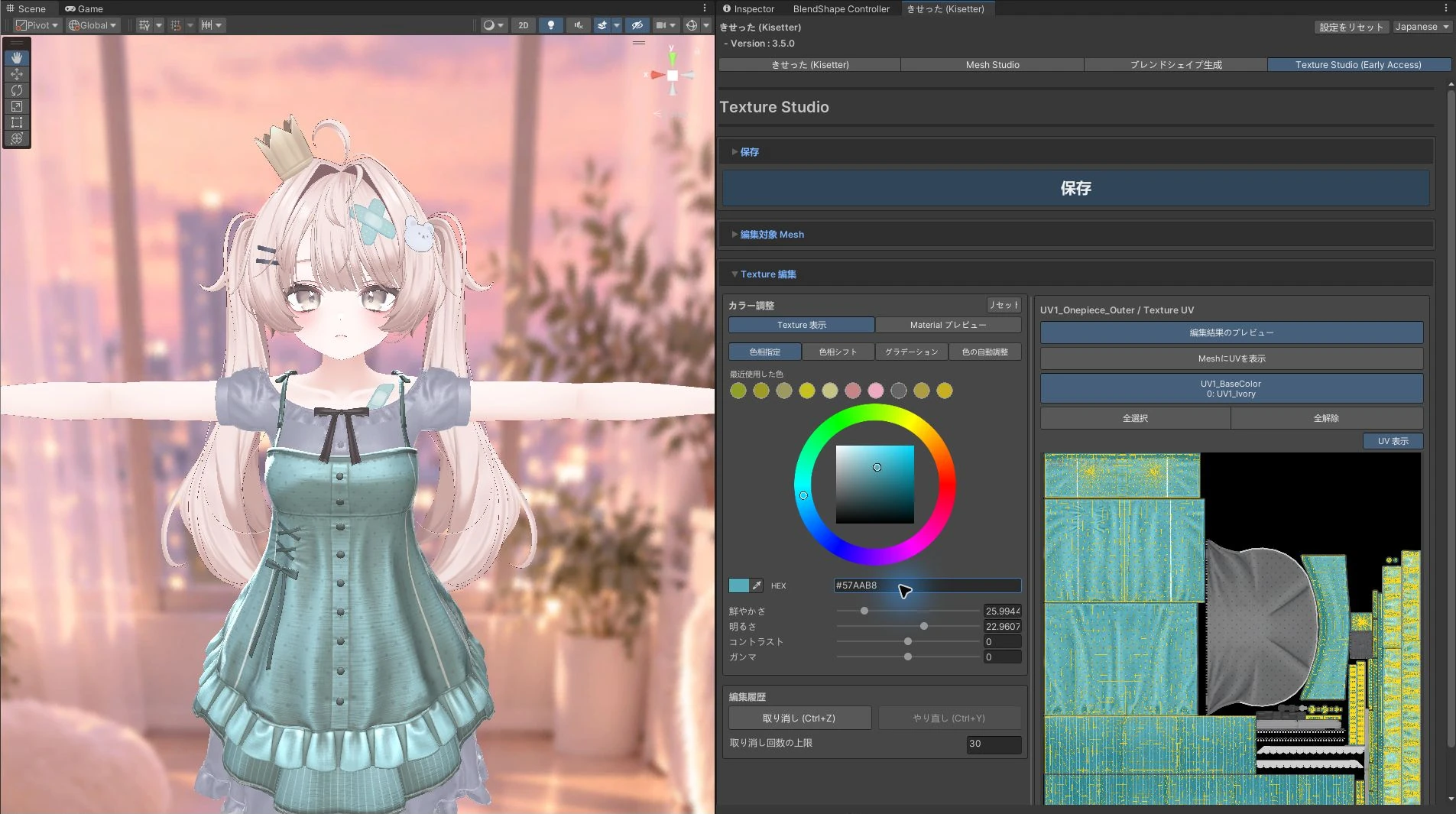The height and width of the screenshot is (814, 1456).
Task: Toggle UV 表示 button
Action: (x=1393, y=441)
